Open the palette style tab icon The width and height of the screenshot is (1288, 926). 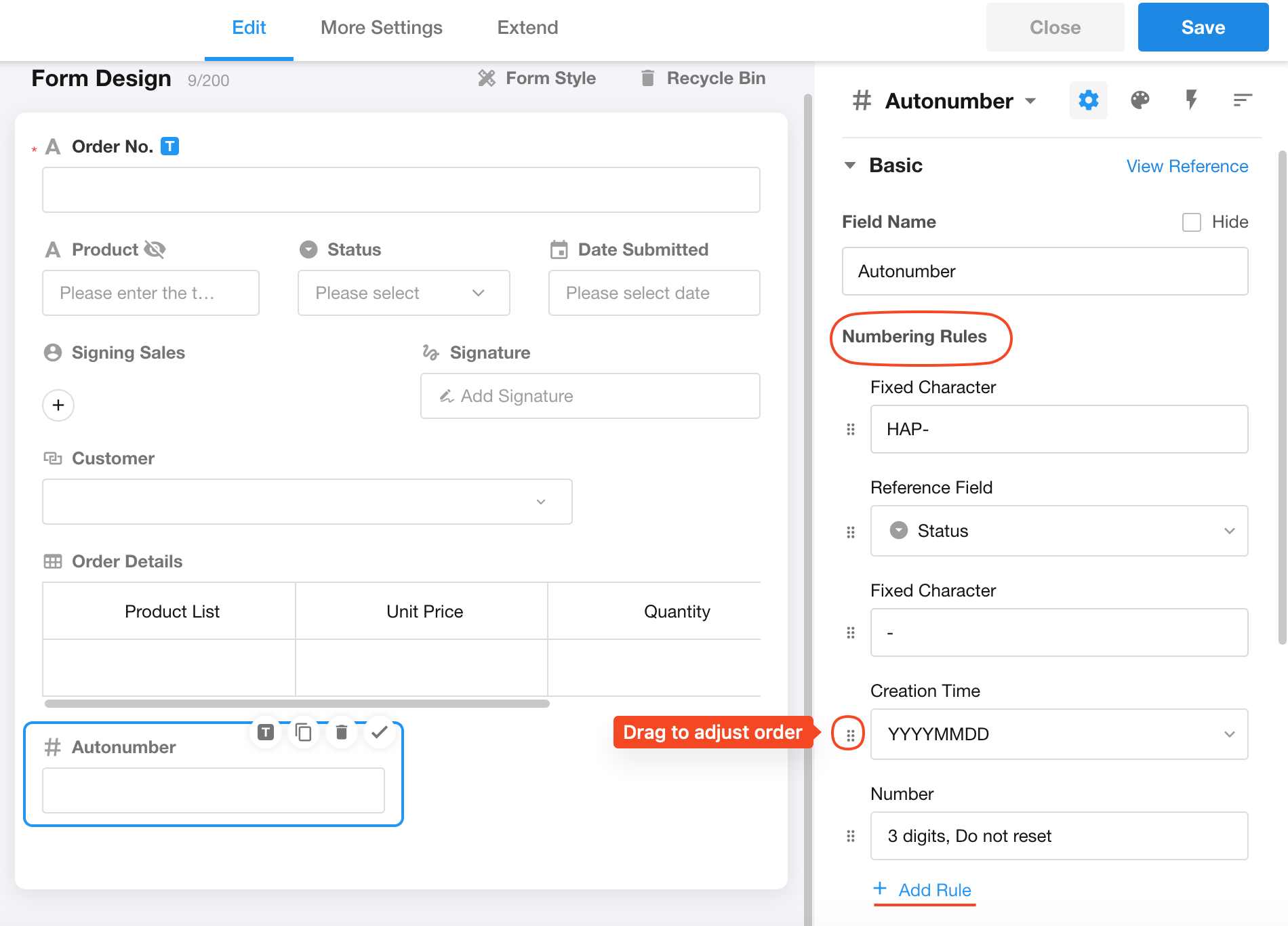pos(1140,100)
